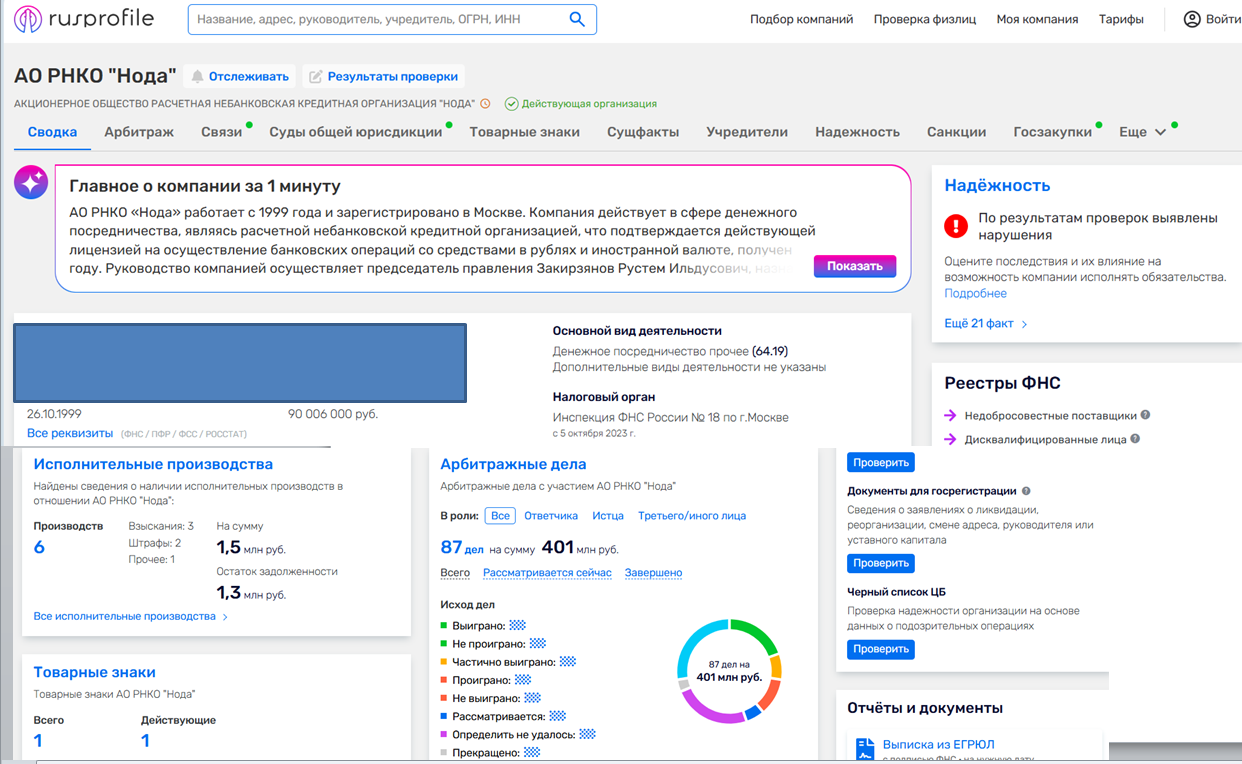Open Моя компания in top menu
Screen dimensions: 1242x764
pos(1037,19)
